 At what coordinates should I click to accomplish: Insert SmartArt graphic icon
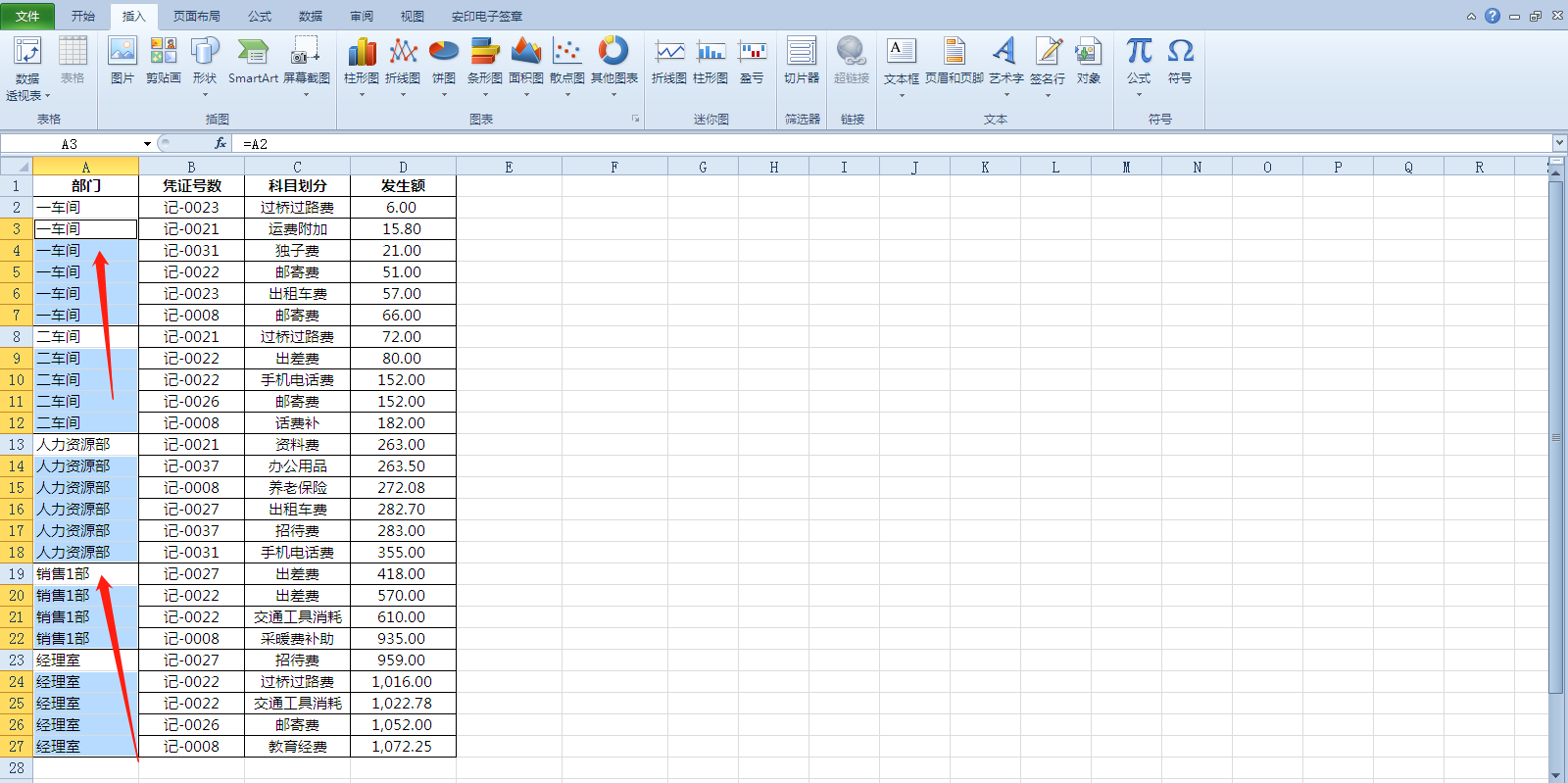[253, 51]
